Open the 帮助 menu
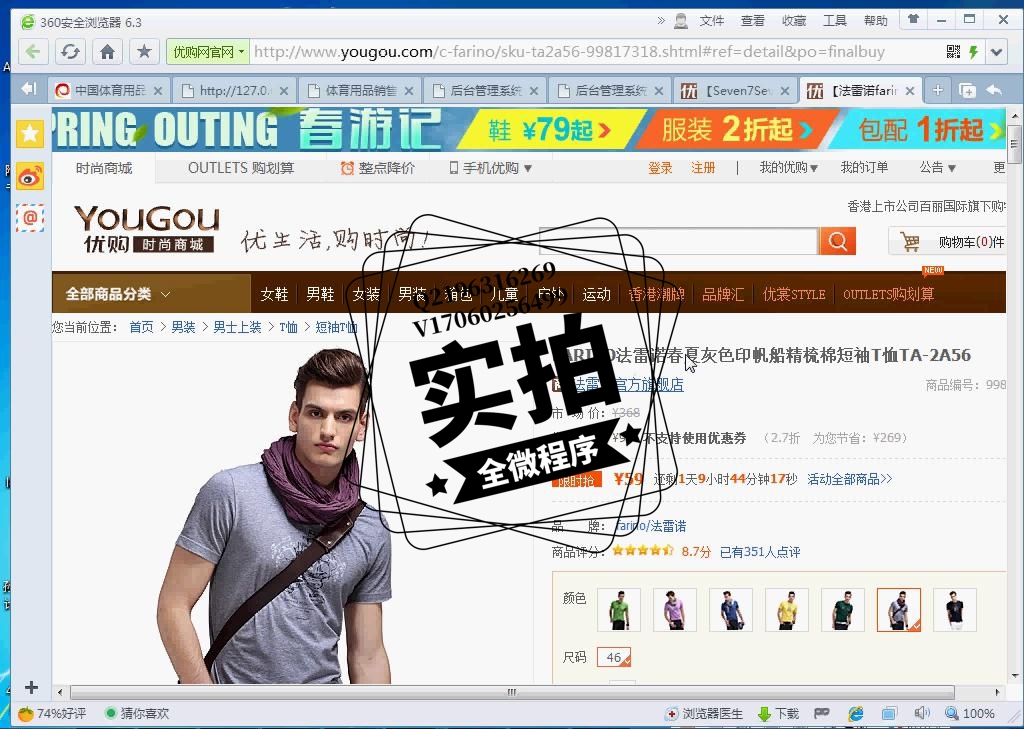The width and height of the screenshot is (1024, 729). coord(876,21)
